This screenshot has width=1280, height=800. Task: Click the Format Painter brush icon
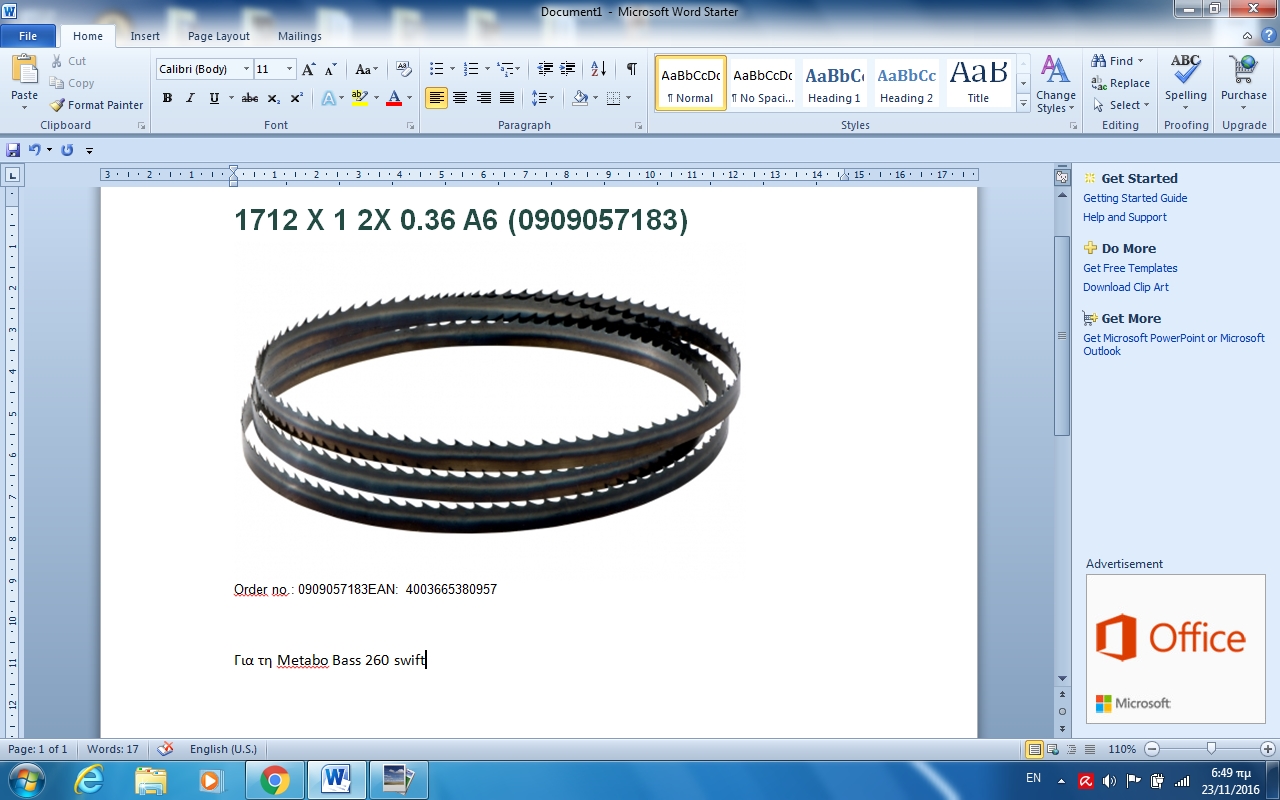coord(57,105)
